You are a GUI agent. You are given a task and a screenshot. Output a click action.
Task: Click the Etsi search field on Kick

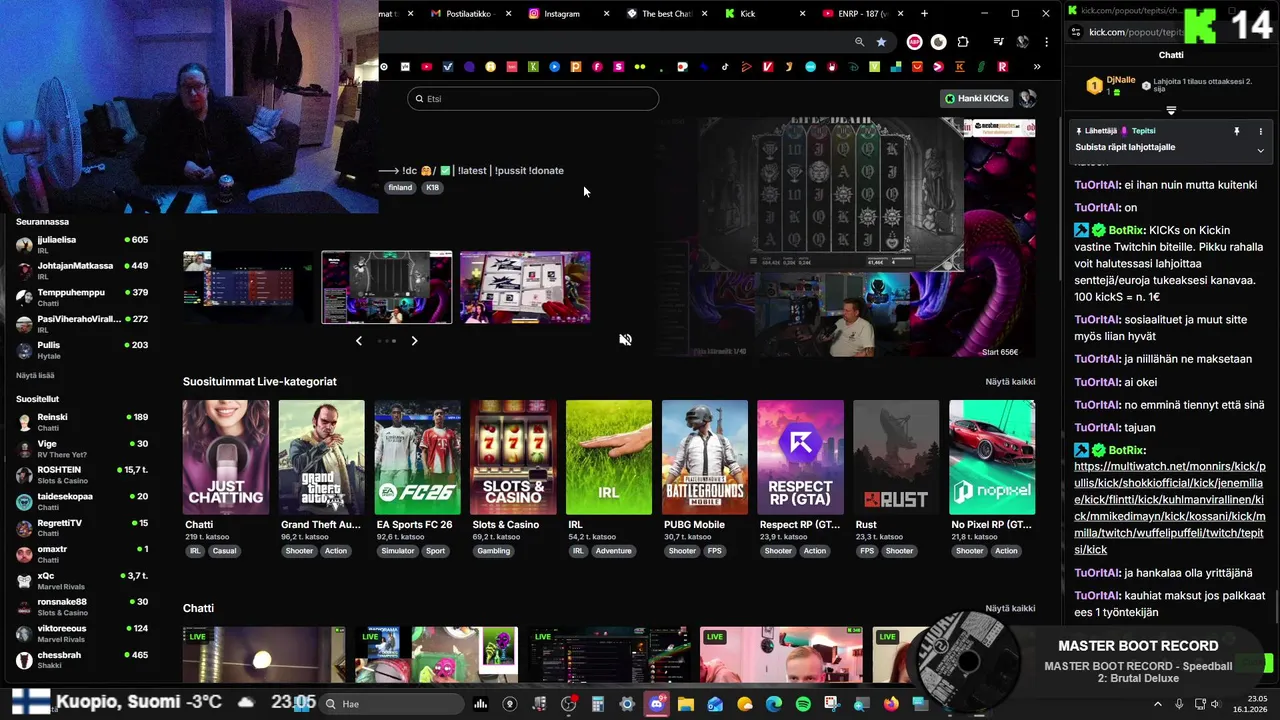pyautogui.click(x=533, y=99)
